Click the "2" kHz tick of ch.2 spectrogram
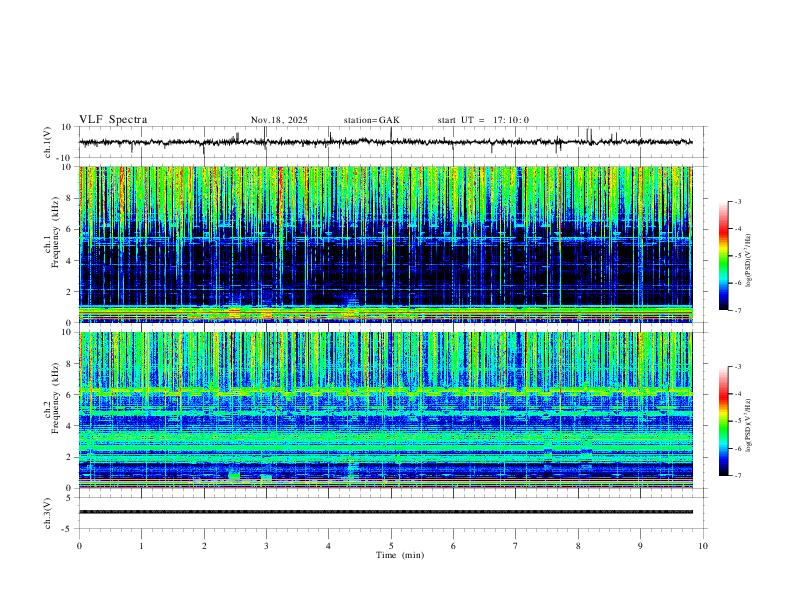The image size is (792, 612). click(70, 457)
